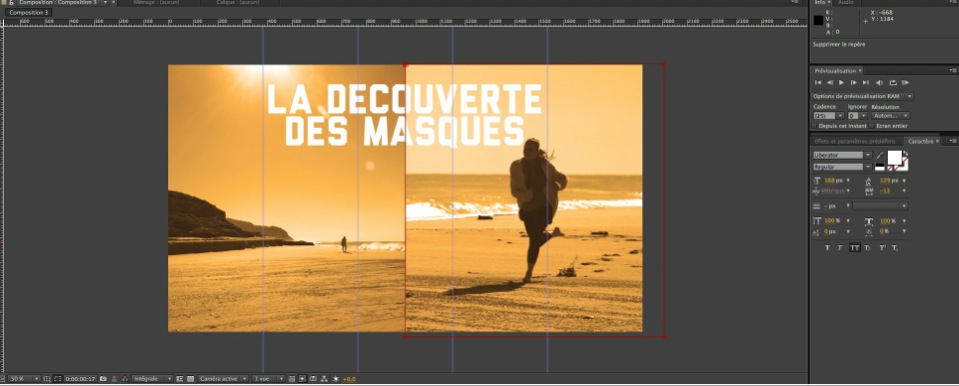Screen dimensions: 959x386
Task: Toggle Faux Bold text style
Action: (828, 248)
